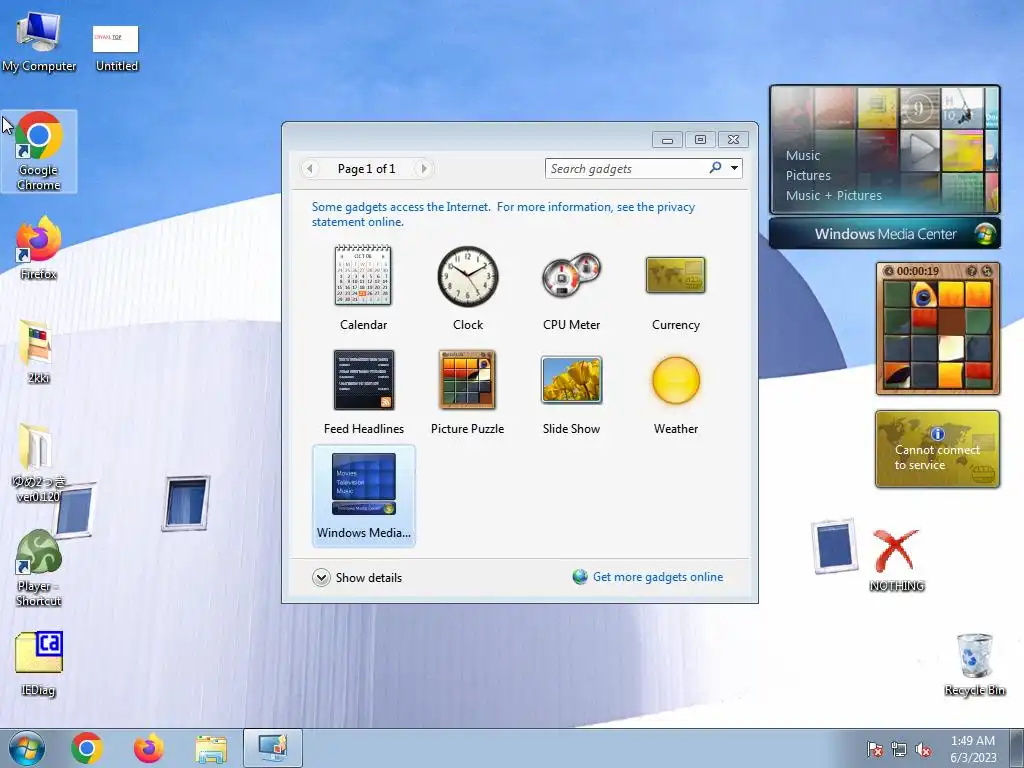Viewport: 1024px width, 768px height.
Task: Click the toucan eye puzzle tile
Action: [924, 295]
